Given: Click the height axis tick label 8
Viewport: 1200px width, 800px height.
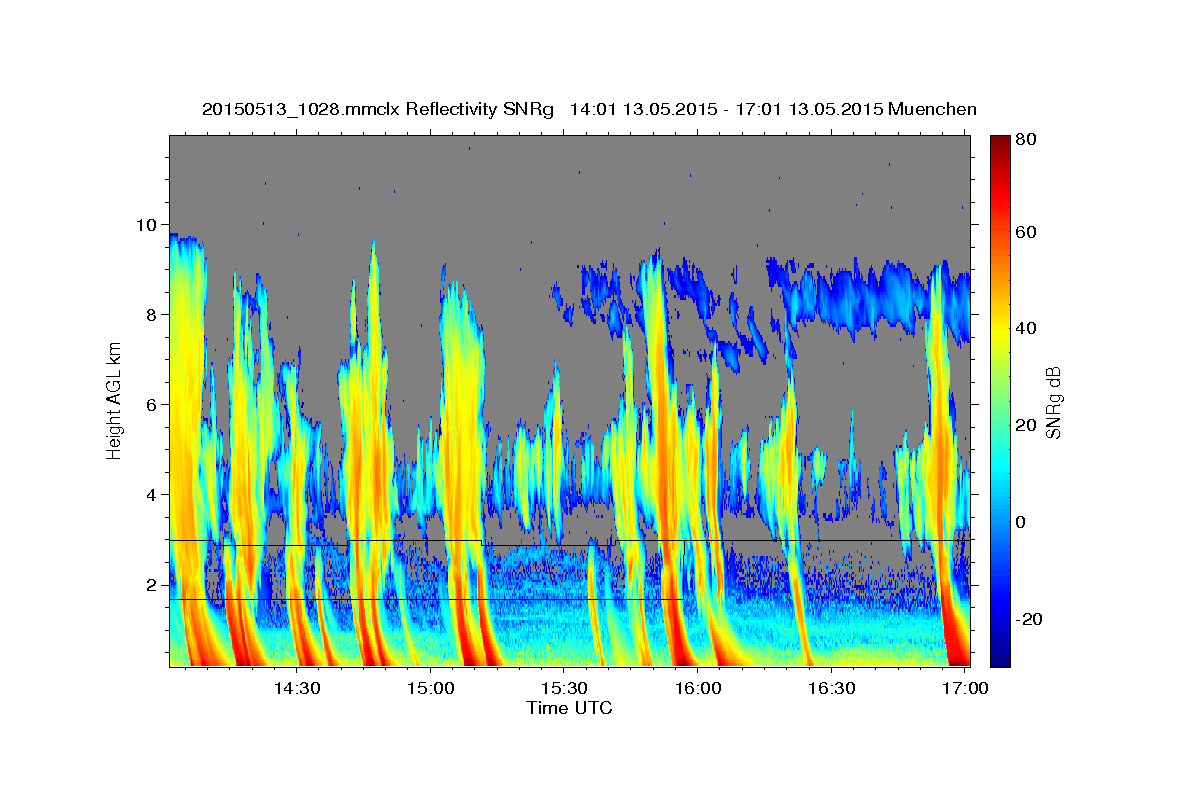Looking at the screenshot, I should [151, 315].
